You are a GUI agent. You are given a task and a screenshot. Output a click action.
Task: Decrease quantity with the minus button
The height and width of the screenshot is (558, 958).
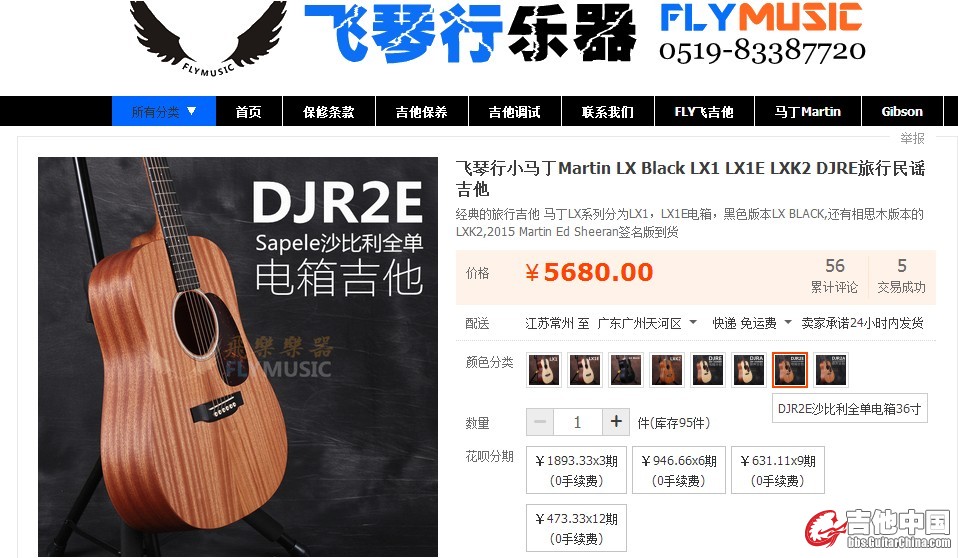pyautogui.click(x=539, y=422)
